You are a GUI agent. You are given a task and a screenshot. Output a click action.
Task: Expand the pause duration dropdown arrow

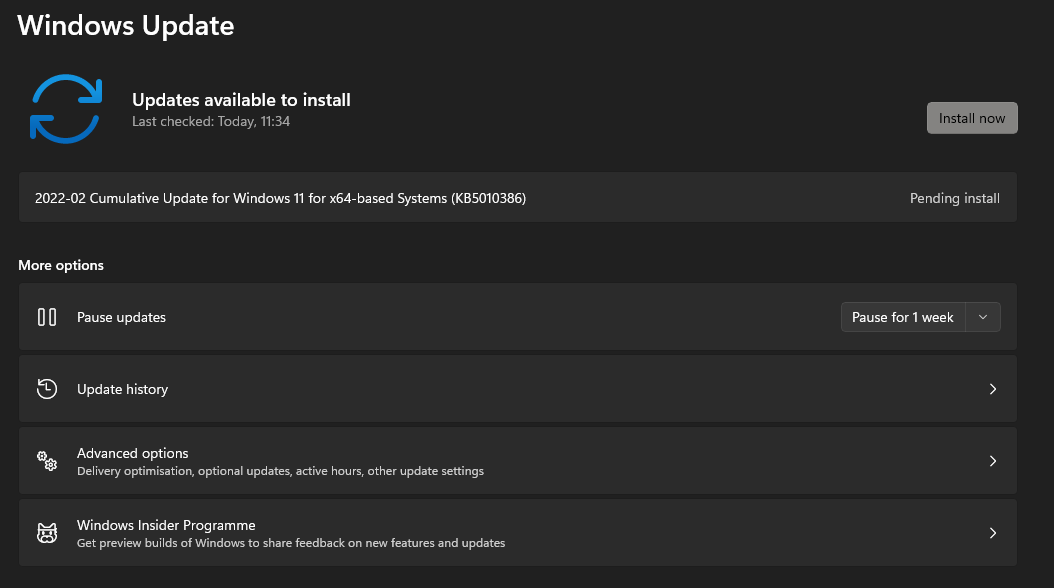tap(983, 317)
